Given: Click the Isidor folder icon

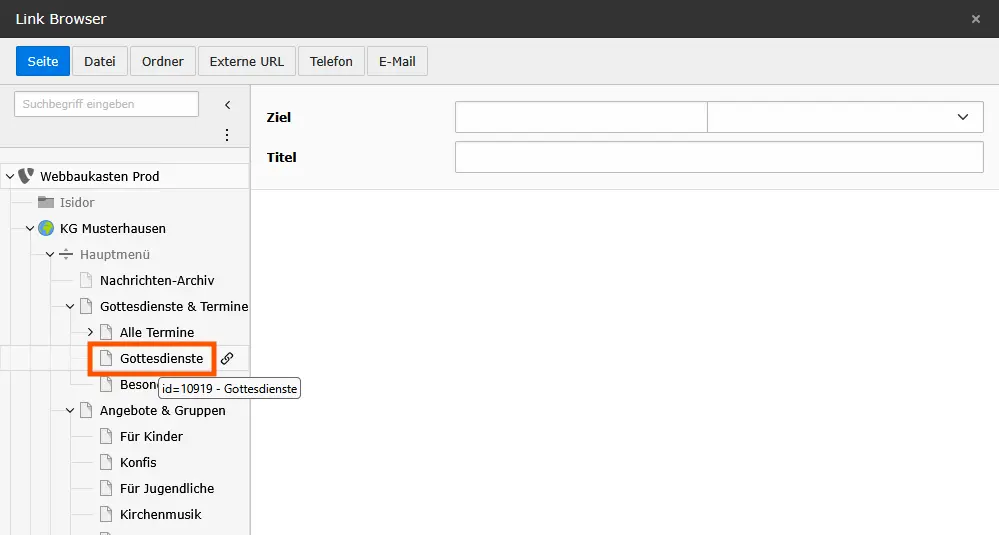Looking at the screenshot, I should (x=46, y=202).
